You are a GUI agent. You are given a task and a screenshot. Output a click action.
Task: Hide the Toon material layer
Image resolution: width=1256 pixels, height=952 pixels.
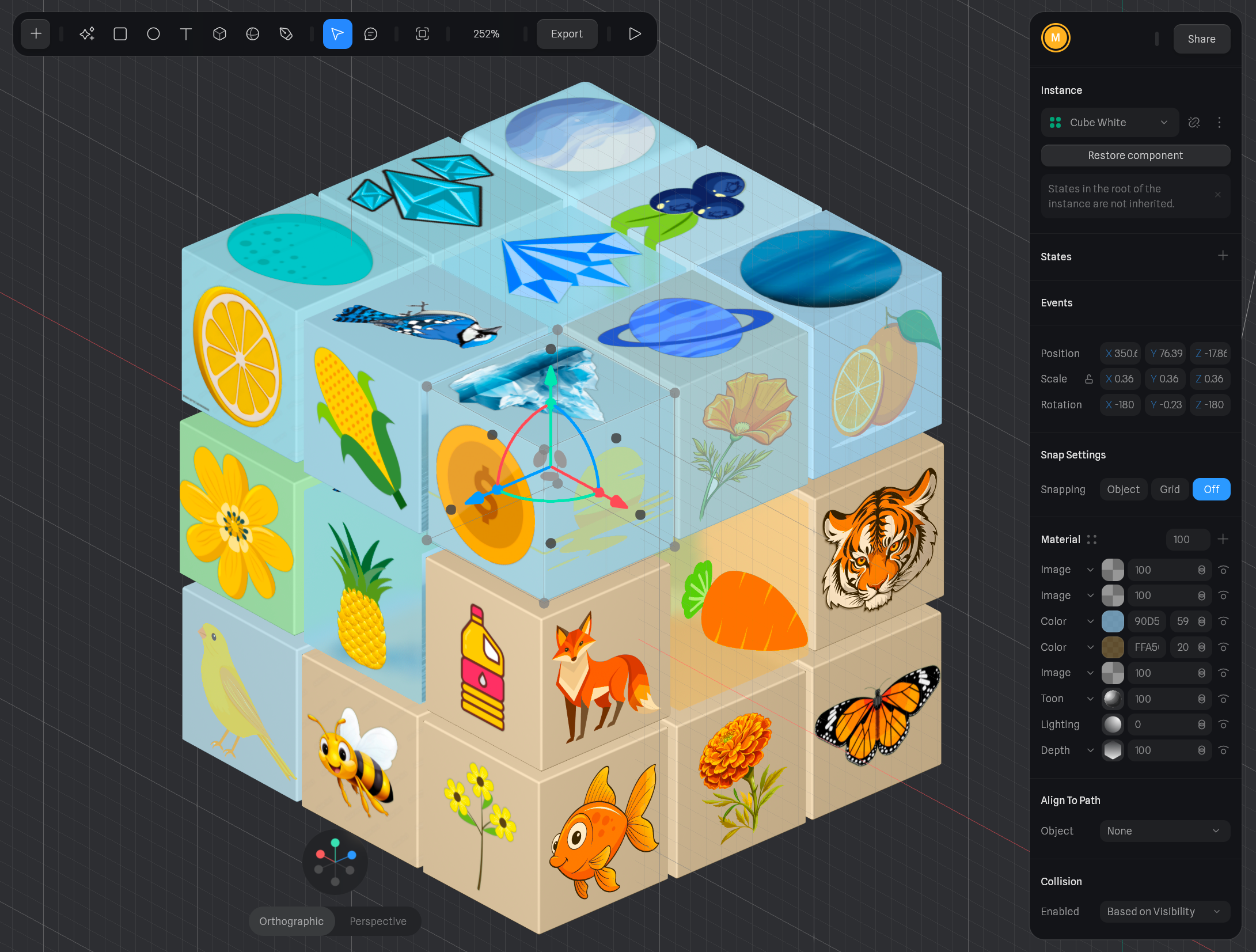click(1224, 699)
